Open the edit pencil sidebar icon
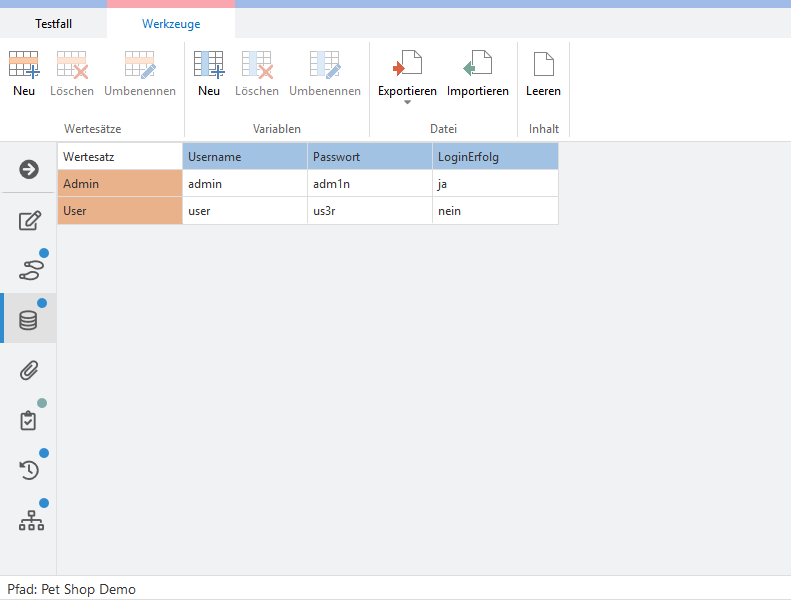 point(29,221)
